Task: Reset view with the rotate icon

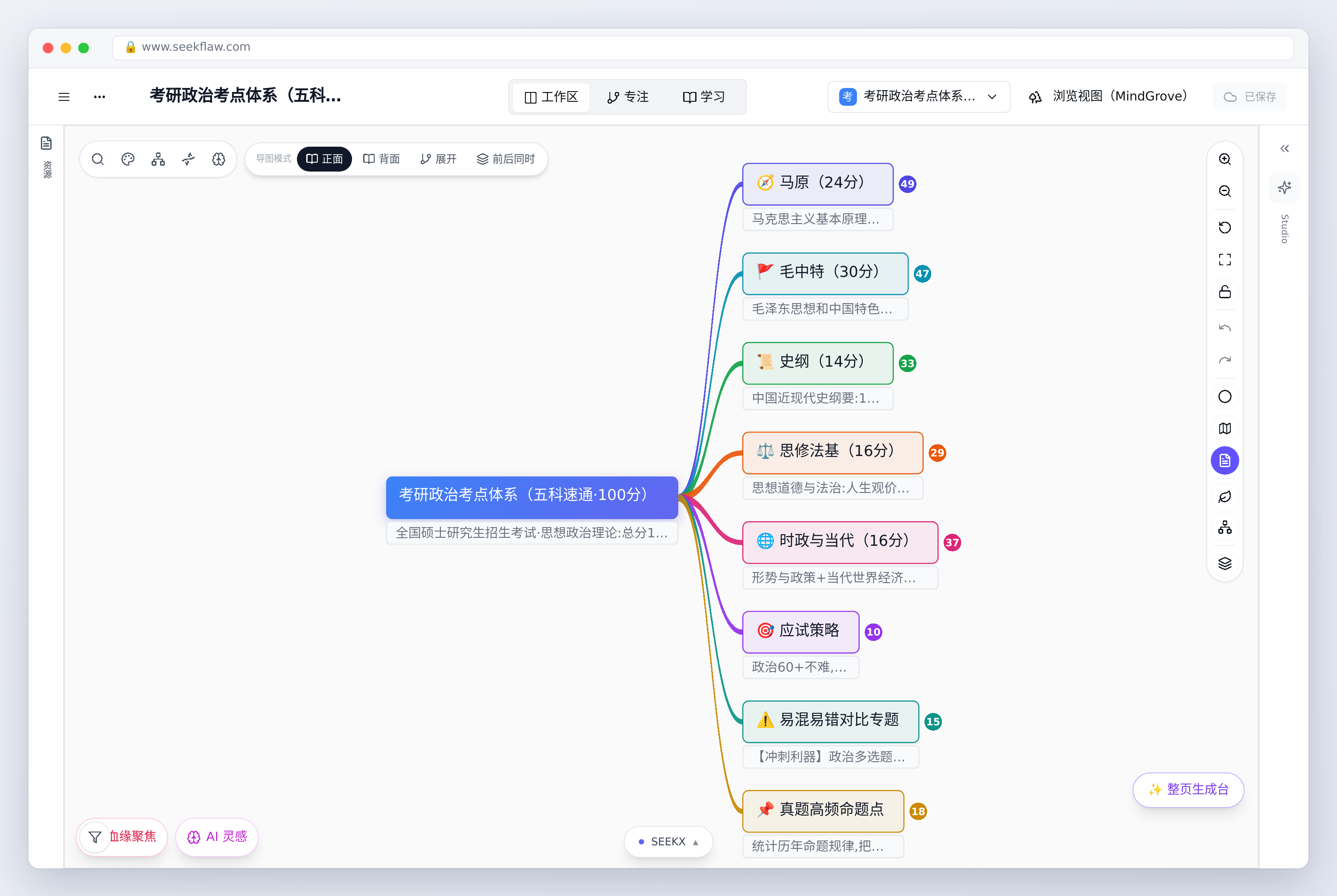Action: [x=1225, y=228]
